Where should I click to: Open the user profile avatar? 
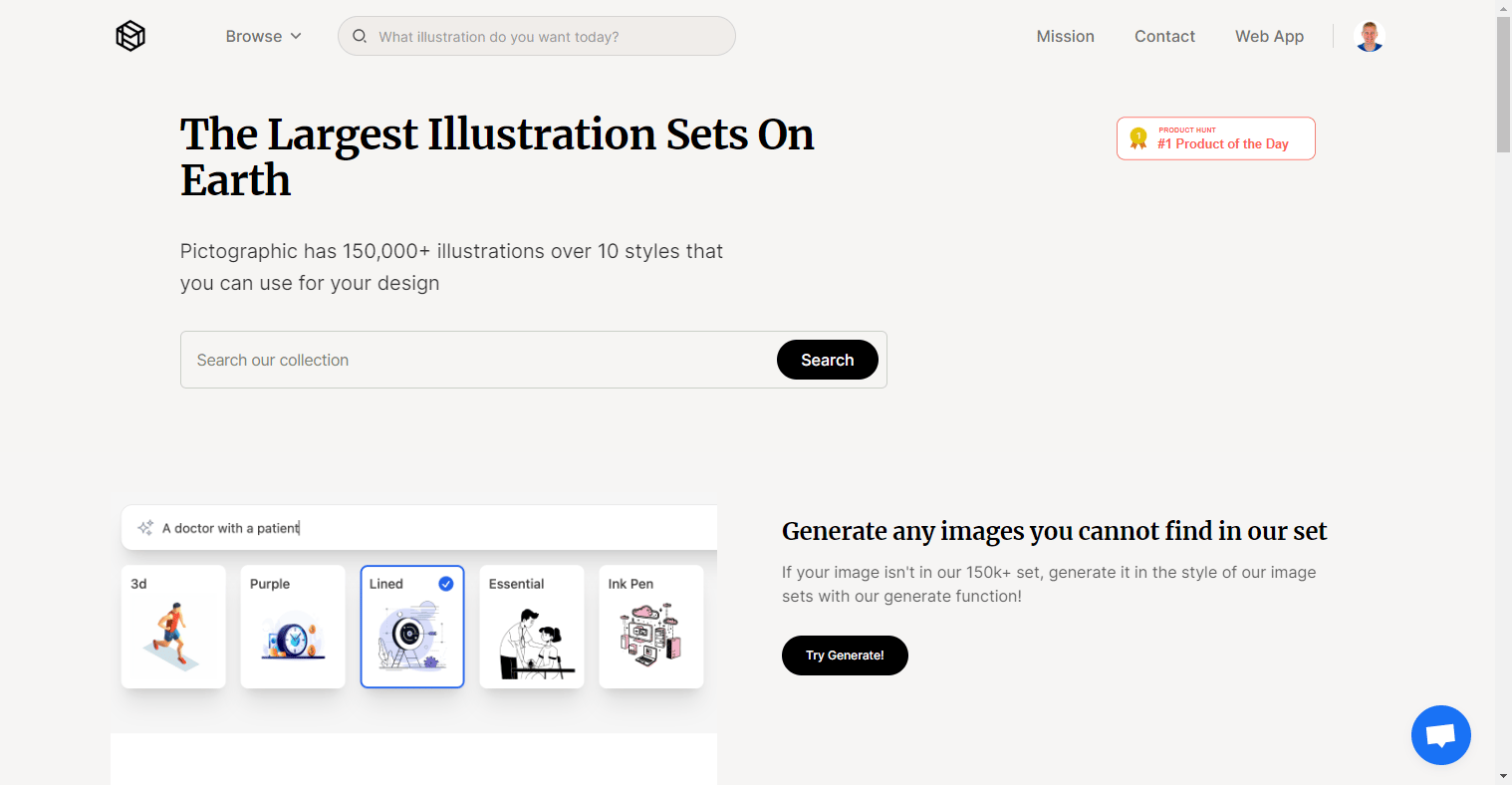click(x=1370, y=36)
